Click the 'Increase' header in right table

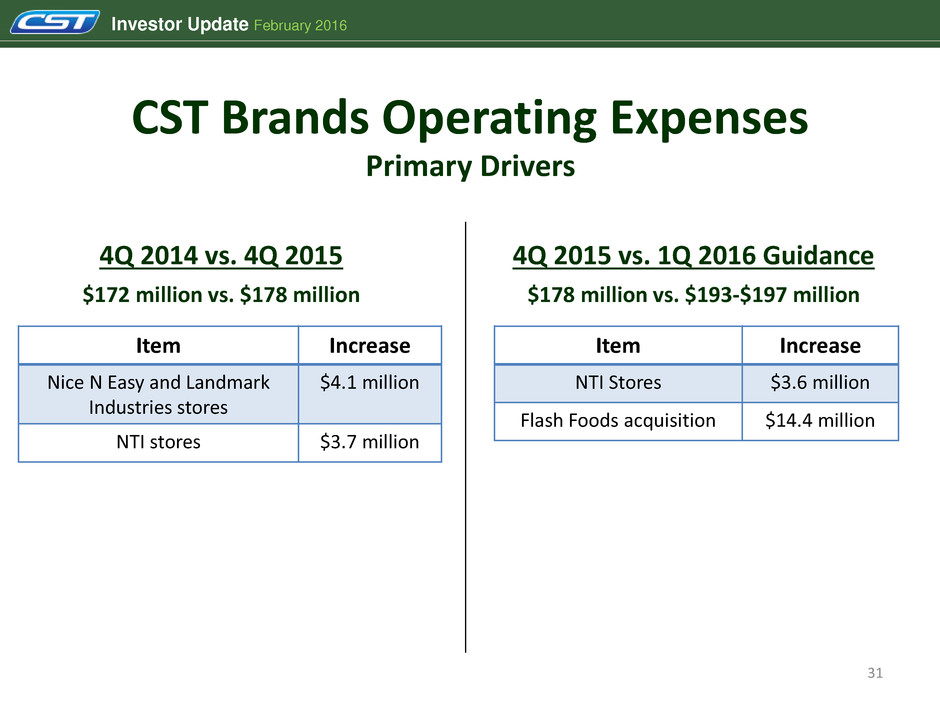coord(820,345)
